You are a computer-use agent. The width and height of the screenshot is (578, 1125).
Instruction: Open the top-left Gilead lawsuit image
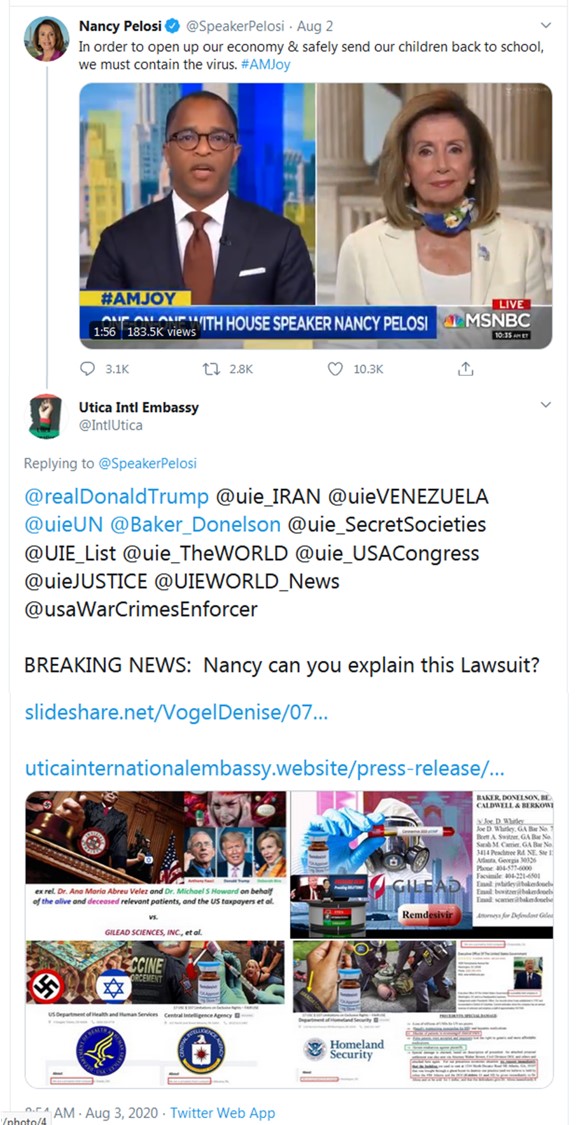click(155, 864)
